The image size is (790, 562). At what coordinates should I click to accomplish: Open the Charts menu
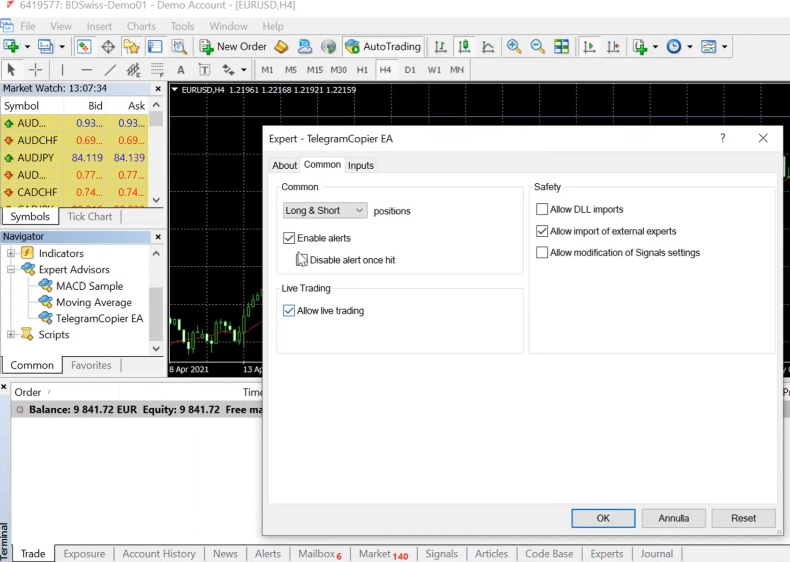click(141, 26)
